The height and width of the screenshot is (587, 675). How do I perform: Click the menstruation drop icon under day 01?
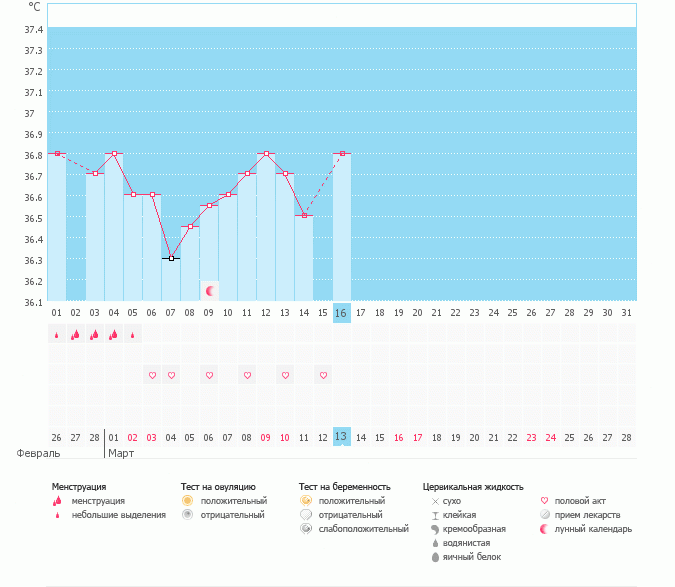click(56, 335)
